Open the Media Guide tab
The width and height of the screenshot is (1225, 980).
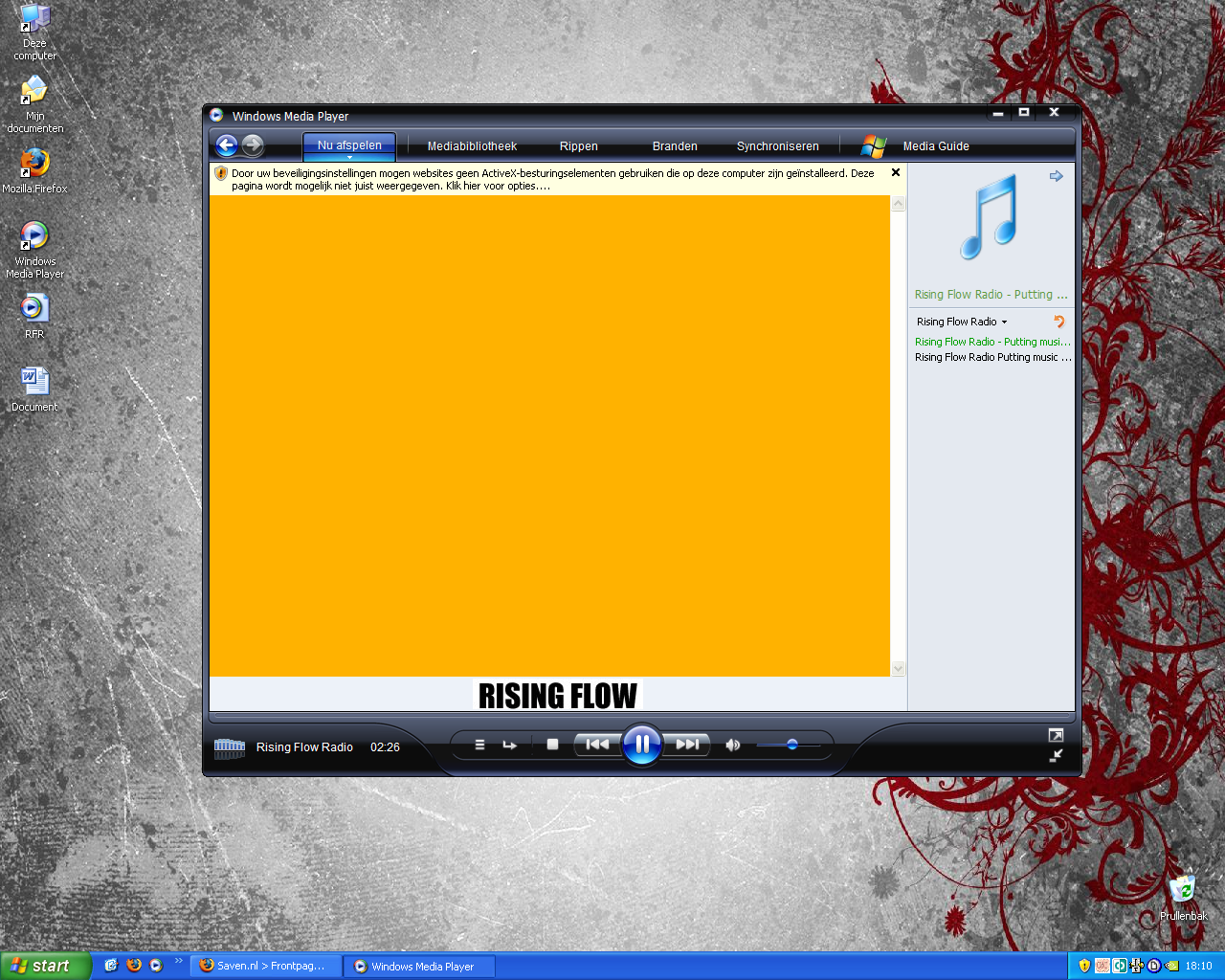pyautogui.click(x=936, y=146)
